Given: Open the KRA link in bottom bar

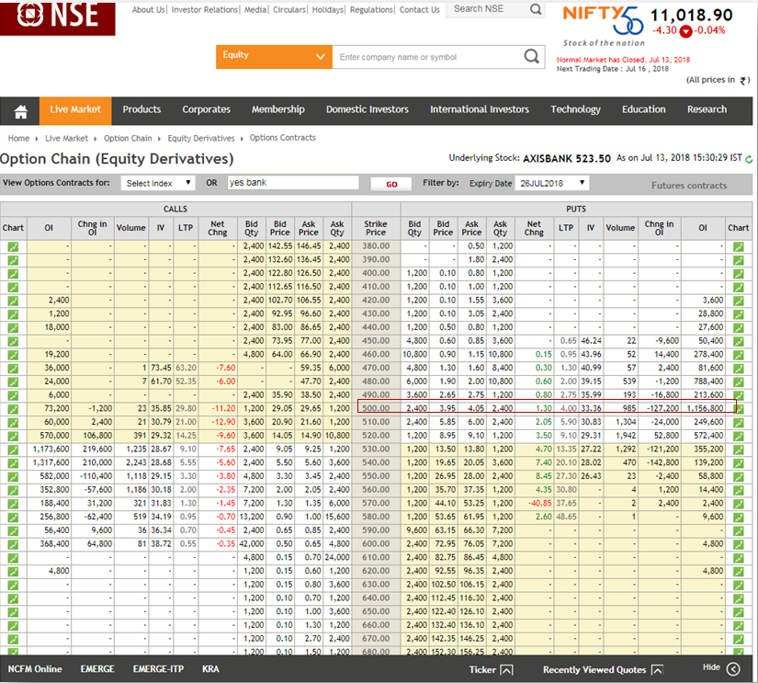Looking at the screenshot, I should [210, 669].
